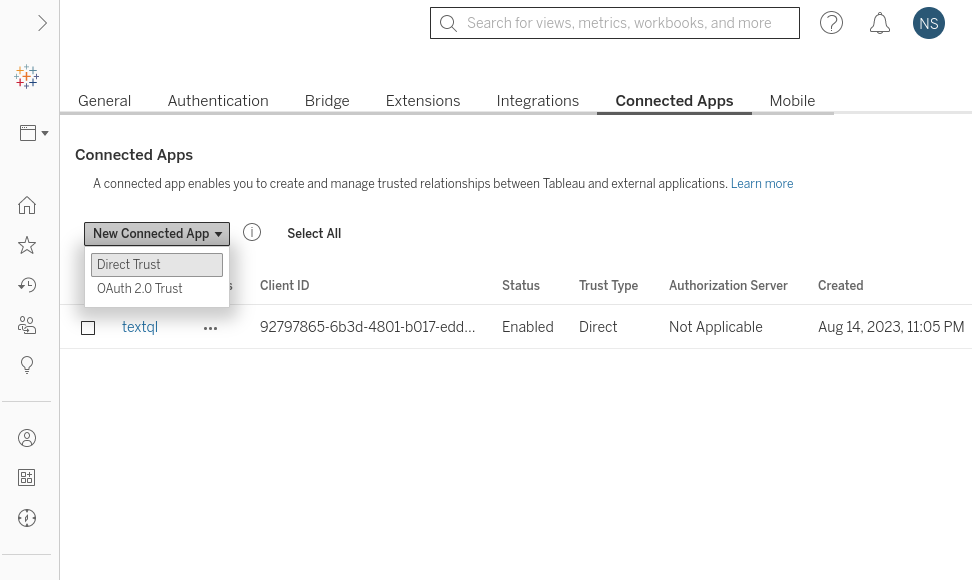This screenshot has width=972, height=580.
Task: Switch to the Authentication tab
Action: pyautogui.click(x=218, y=100)
